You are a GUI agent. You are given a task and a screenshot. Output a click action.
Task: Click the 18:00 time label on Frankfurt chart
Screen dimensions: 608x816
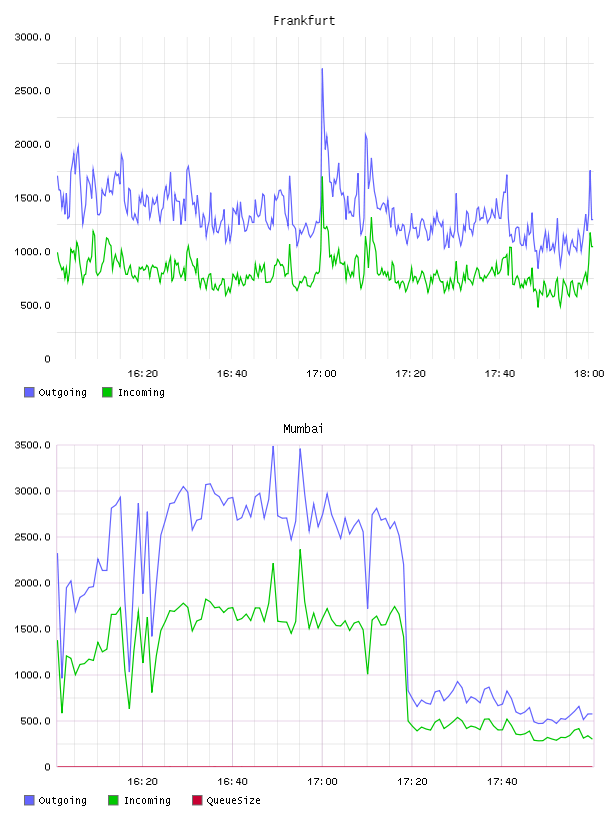pyautogui.click(x=589, y=373)
